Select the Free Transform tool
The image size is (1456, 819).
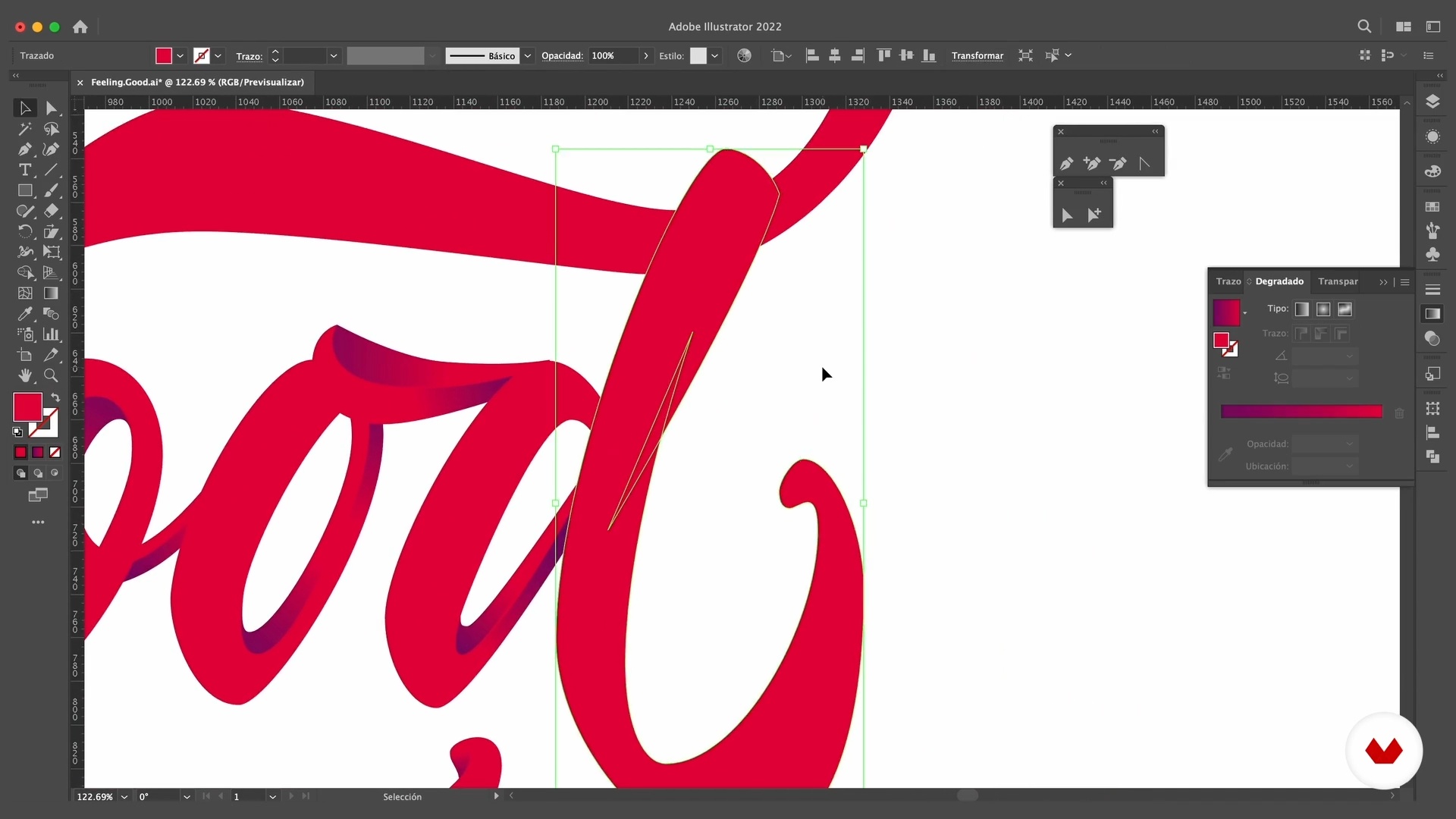tap(51, 252)
